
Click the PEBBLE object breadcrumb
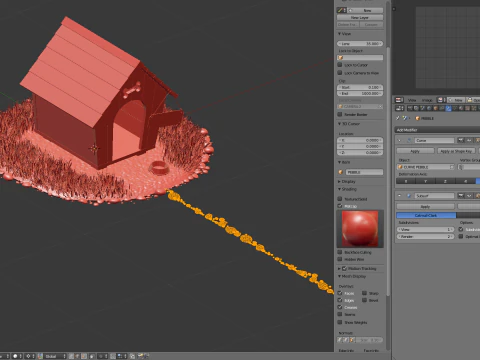(x=424, y=118)
